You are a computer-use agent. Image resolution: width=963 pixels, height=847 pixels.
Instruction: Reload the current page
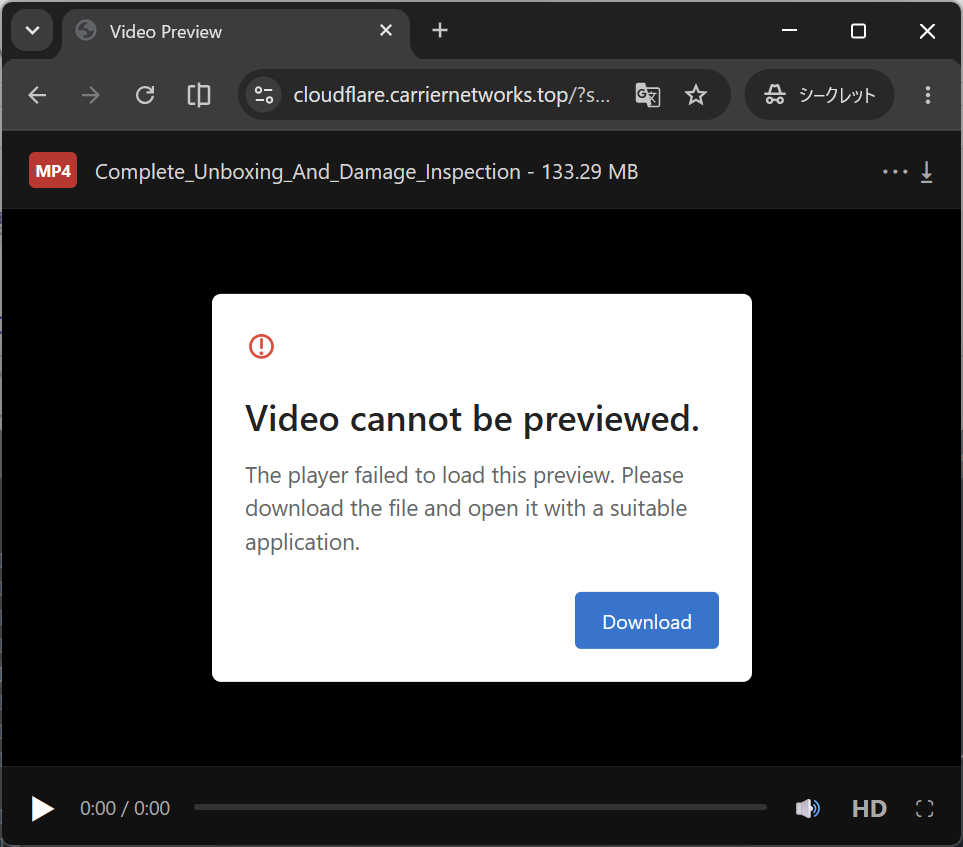(x=145, y=95)
